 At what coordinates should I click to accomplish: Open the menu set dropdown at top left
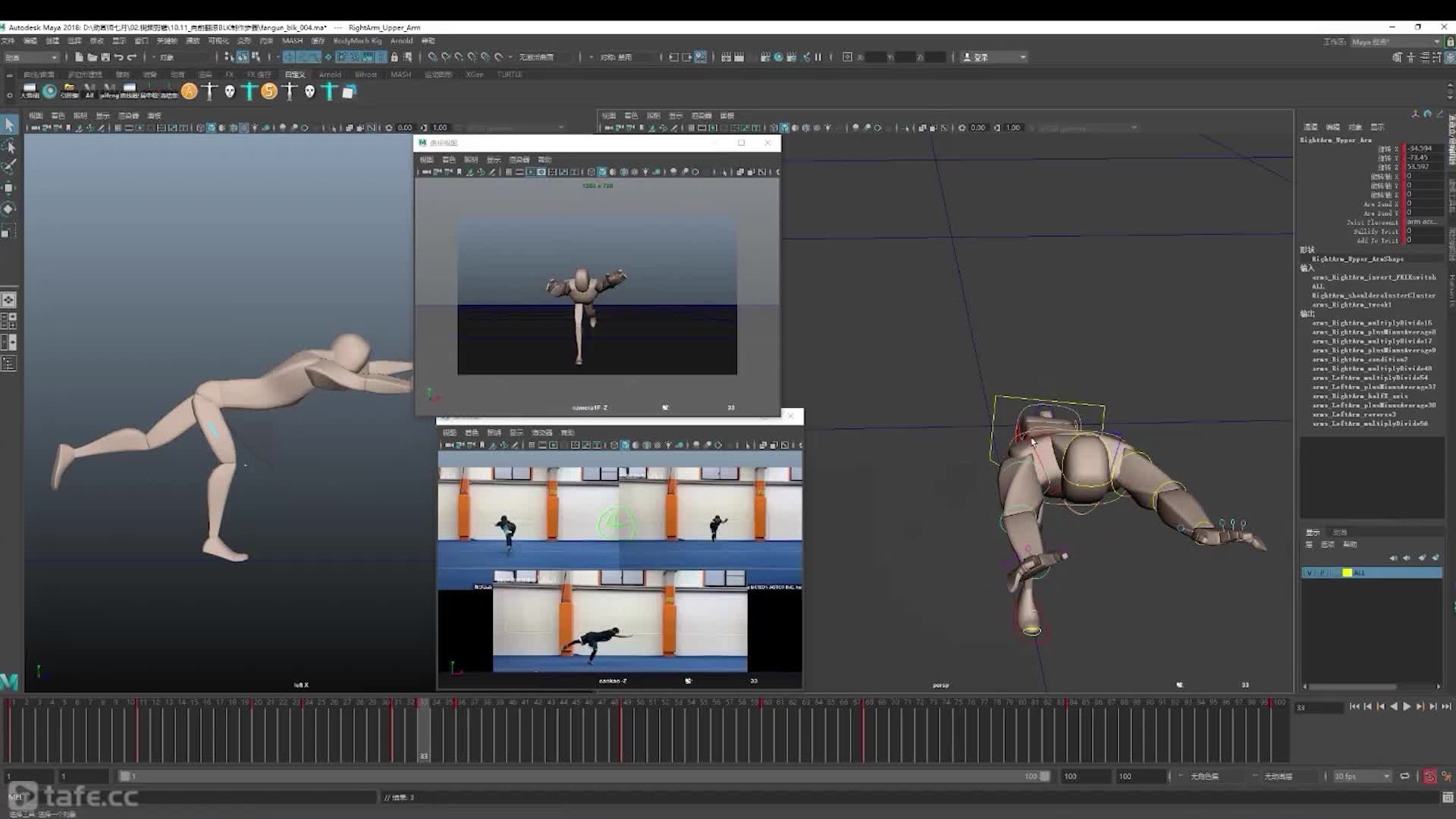30,57
